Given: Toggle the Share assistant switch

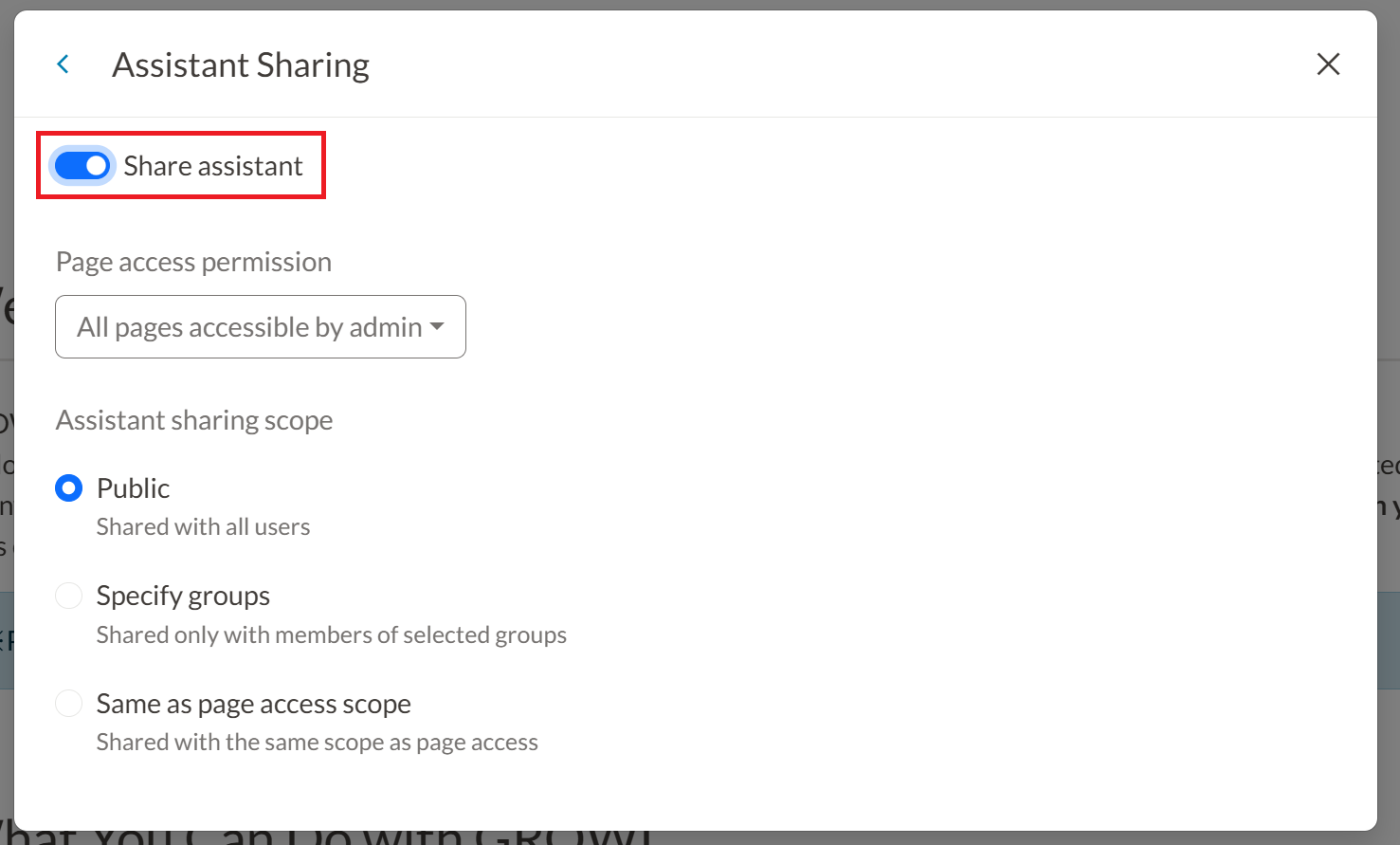Looking at the screenshot, I should (82, 166).
